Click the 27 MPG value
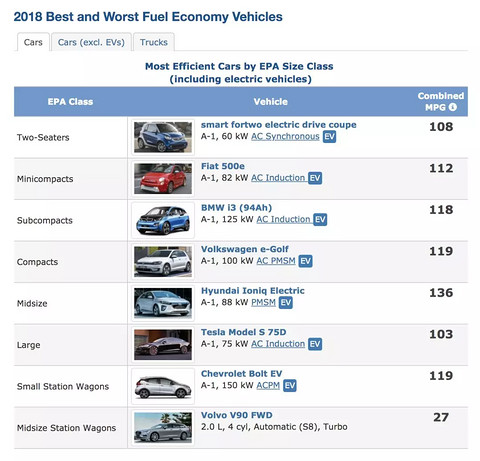Image resolution: width=480 pixels, height=461 pixels. pyautogui.click(x=441, y=417)
